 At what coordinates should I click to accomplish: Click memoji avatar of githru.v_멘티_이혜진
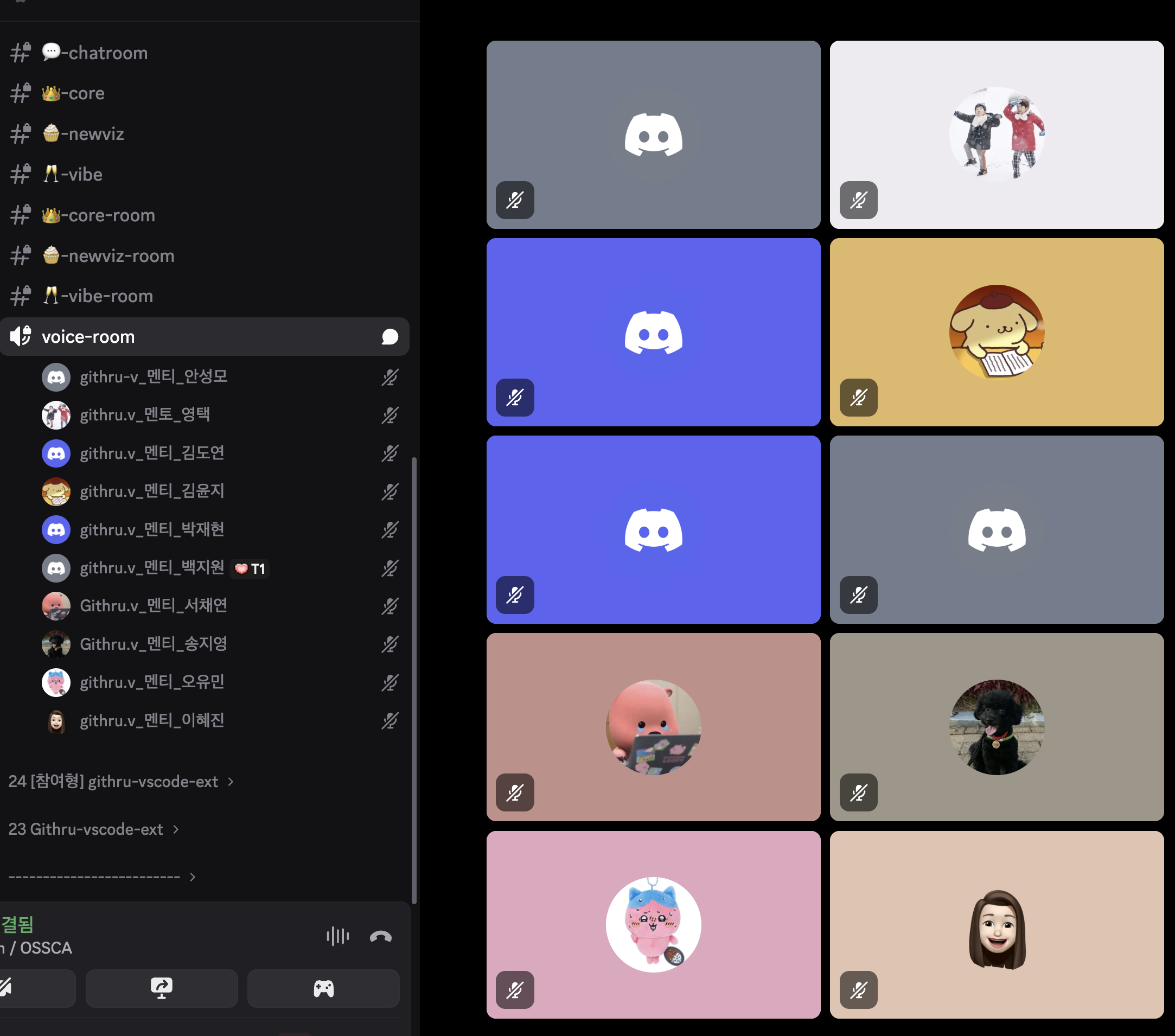coord(56,721)
